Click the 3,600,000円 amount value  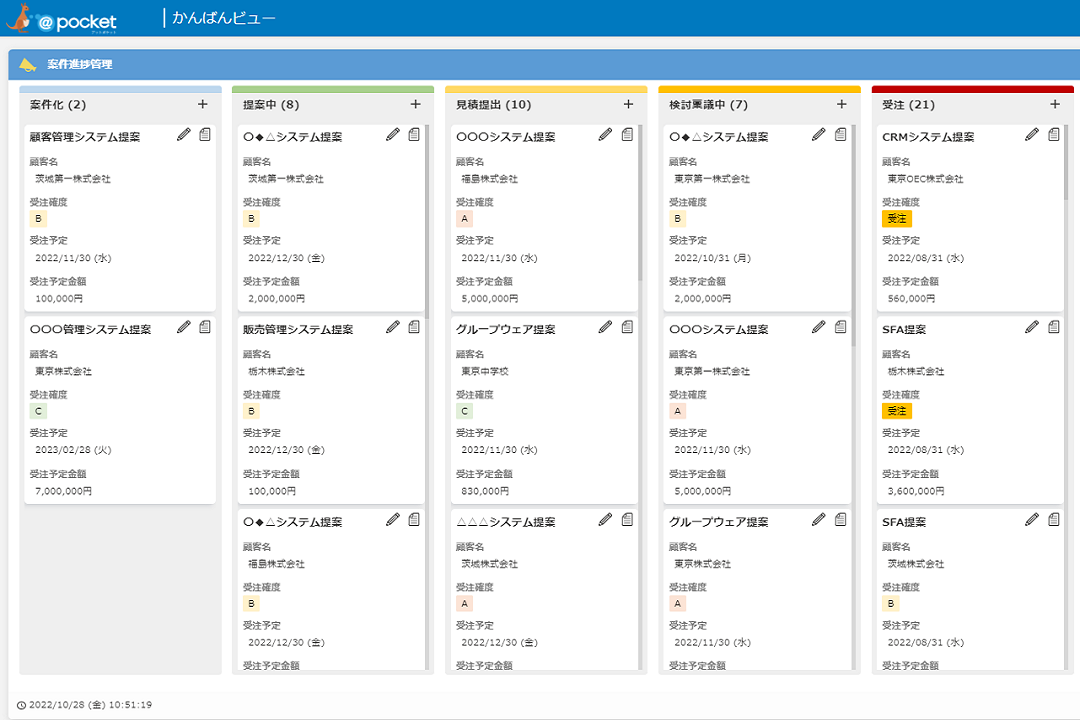pyautogui.click(x=915, y=491)
